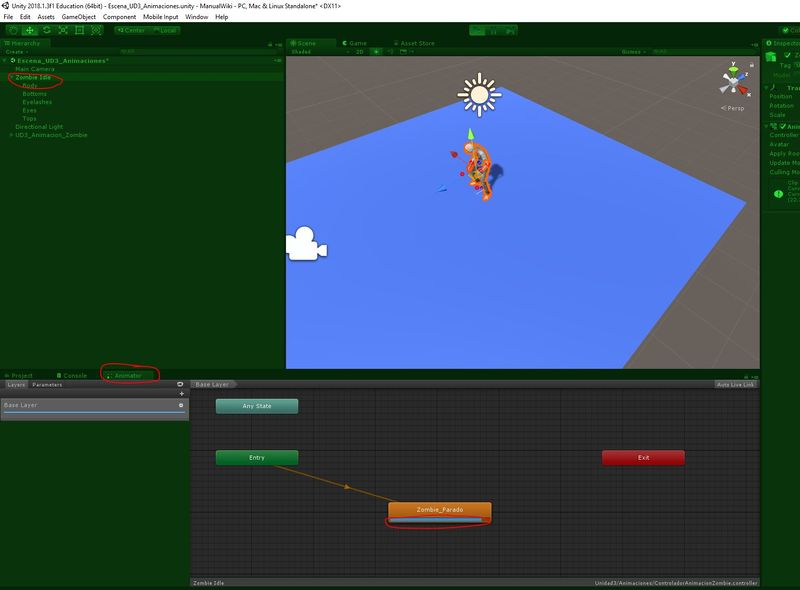Viewport: 800px width, 590px height.
Task: Select the Scale tool in toolbar
Action: click(63, 31)
